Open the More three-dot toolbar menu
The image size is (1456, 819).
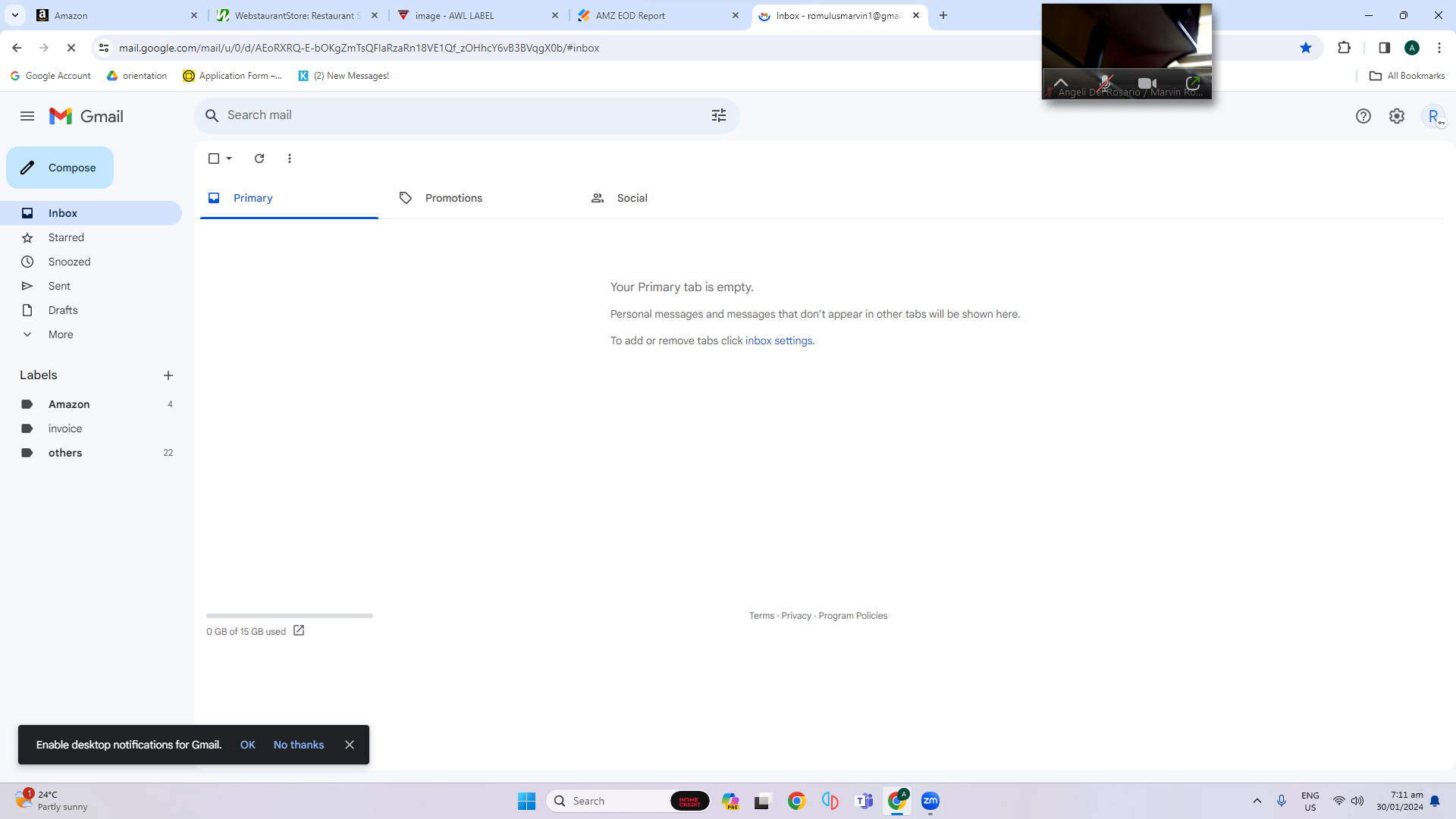290,158
